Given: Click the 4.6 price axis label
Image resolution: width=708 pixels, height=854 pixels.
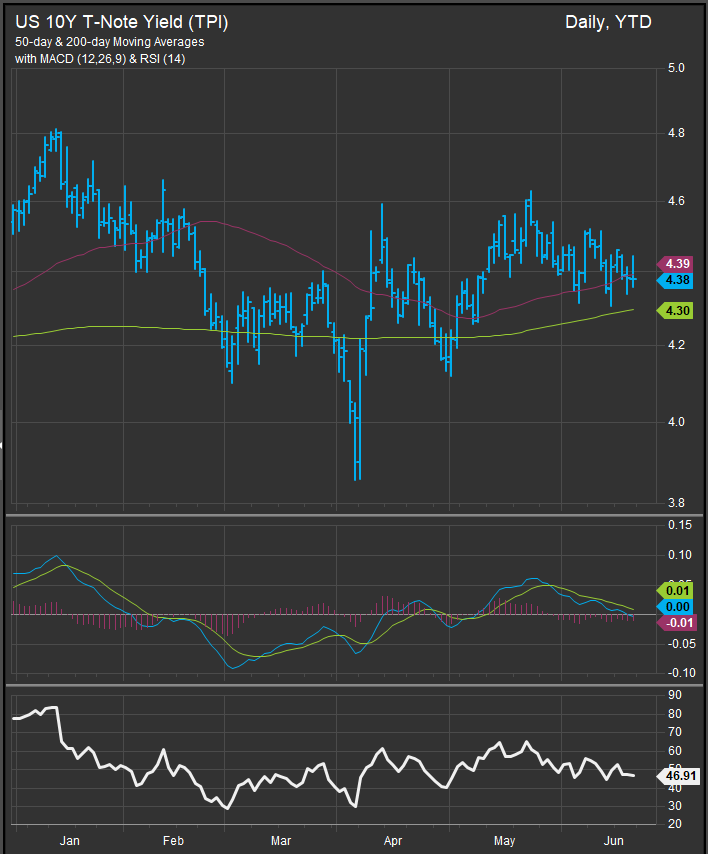Looking at the screenshot, I should tap(676, 201).
